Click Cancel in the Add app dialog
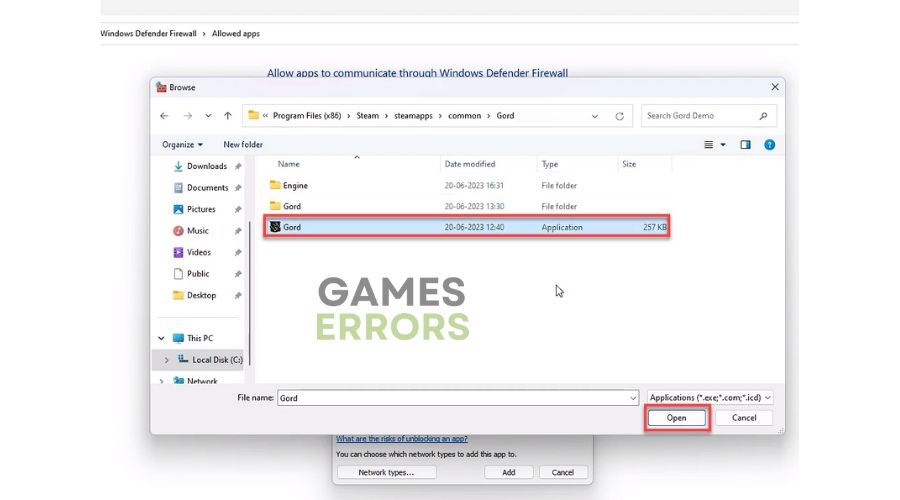The image size is (900, 500). 562,472
